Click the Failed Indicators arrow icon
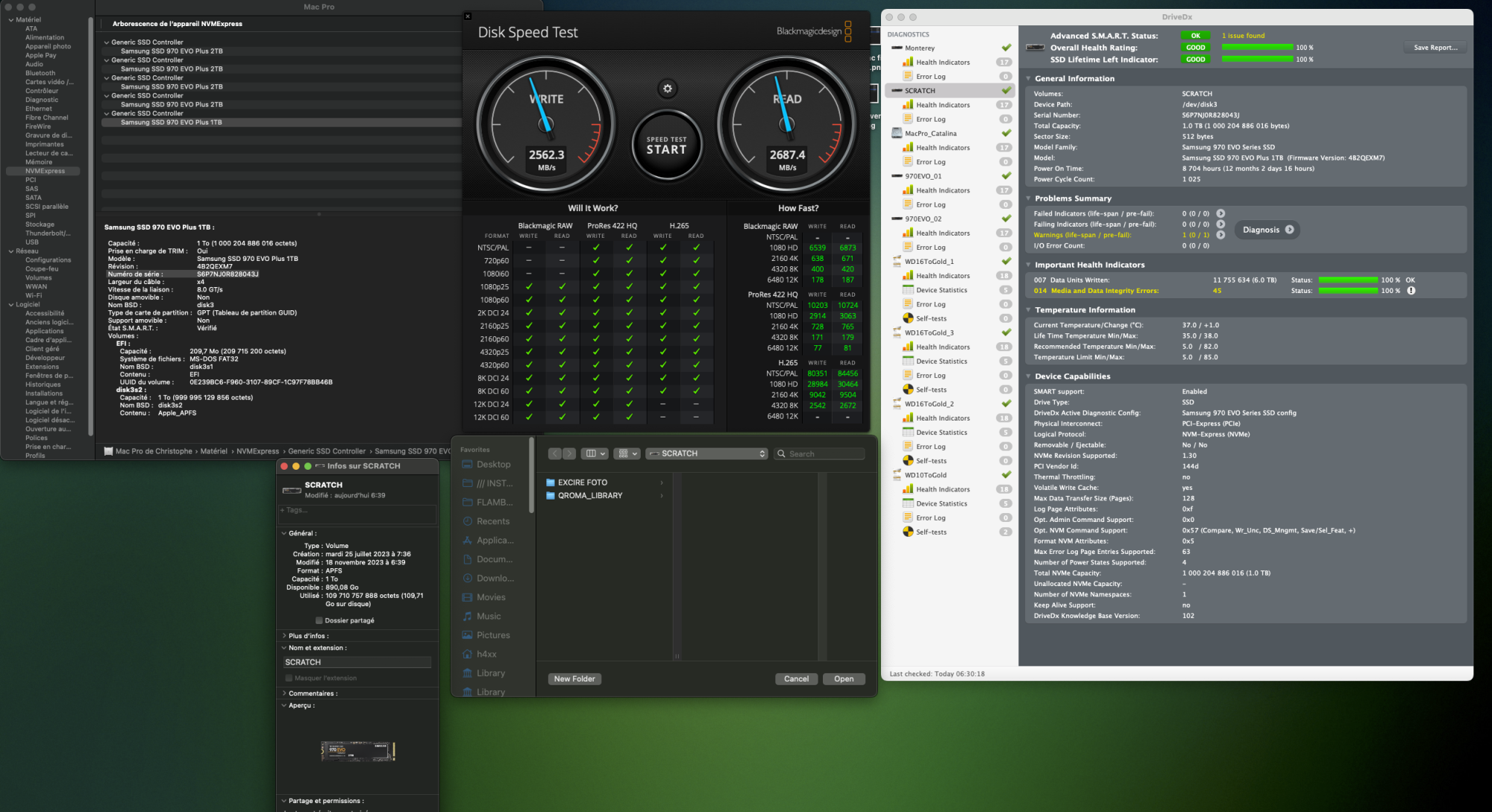This screenshot has height=812, width=1492. tap(1220, 213)
